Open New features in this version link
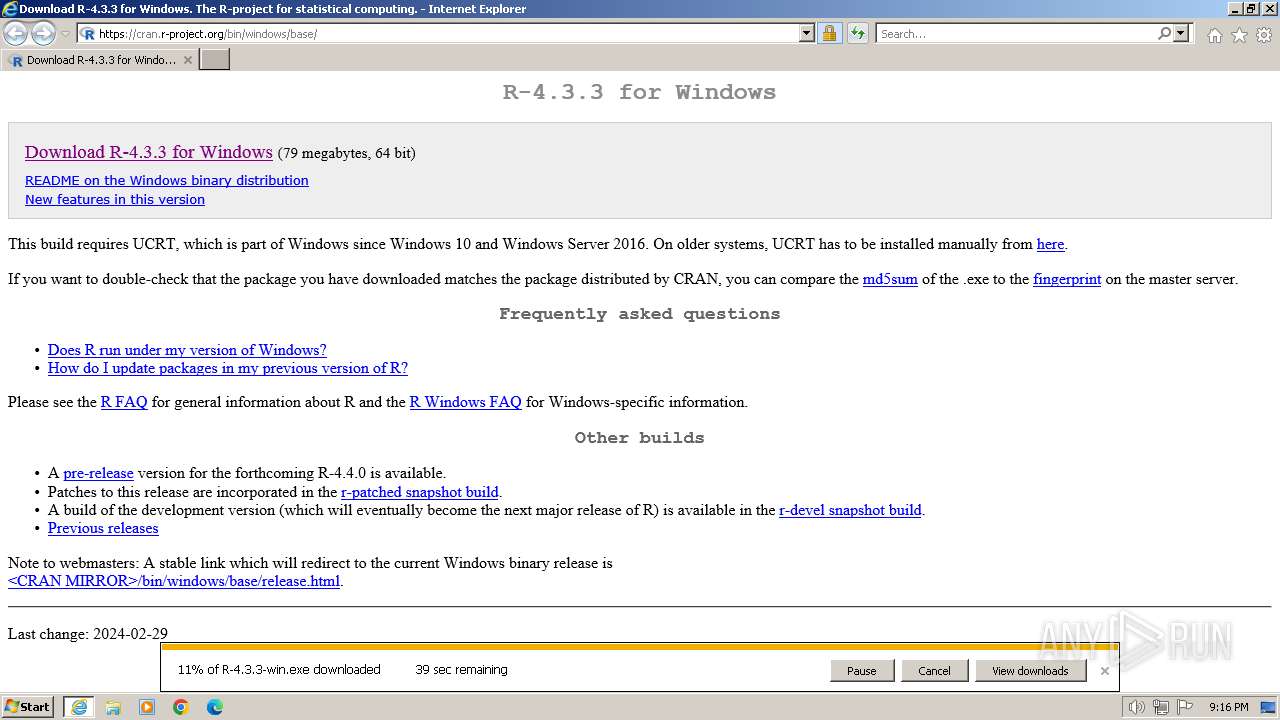This screenshot has height=720, width=1280. [x=115, y=200]
